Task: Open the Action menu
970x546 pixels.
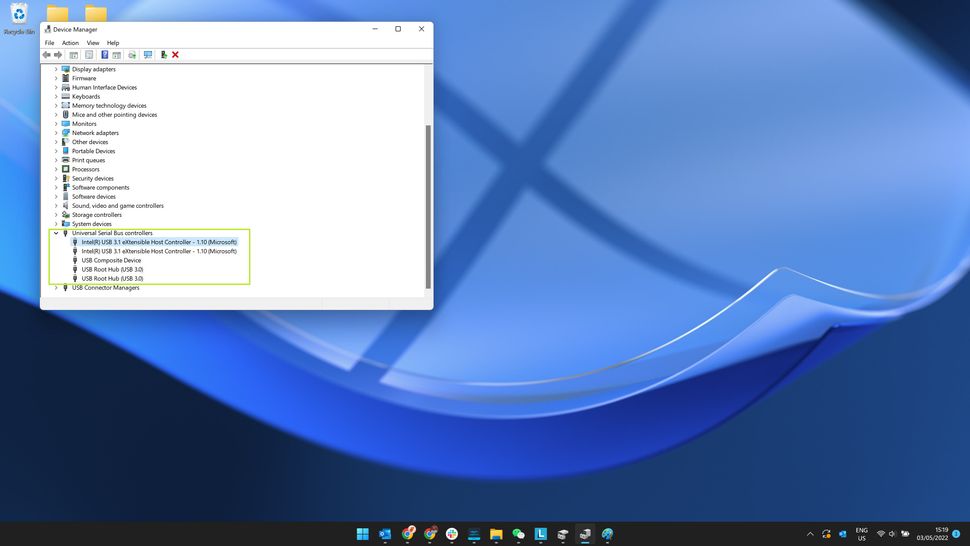Action: pyautogui.click(x=70, y=43)
